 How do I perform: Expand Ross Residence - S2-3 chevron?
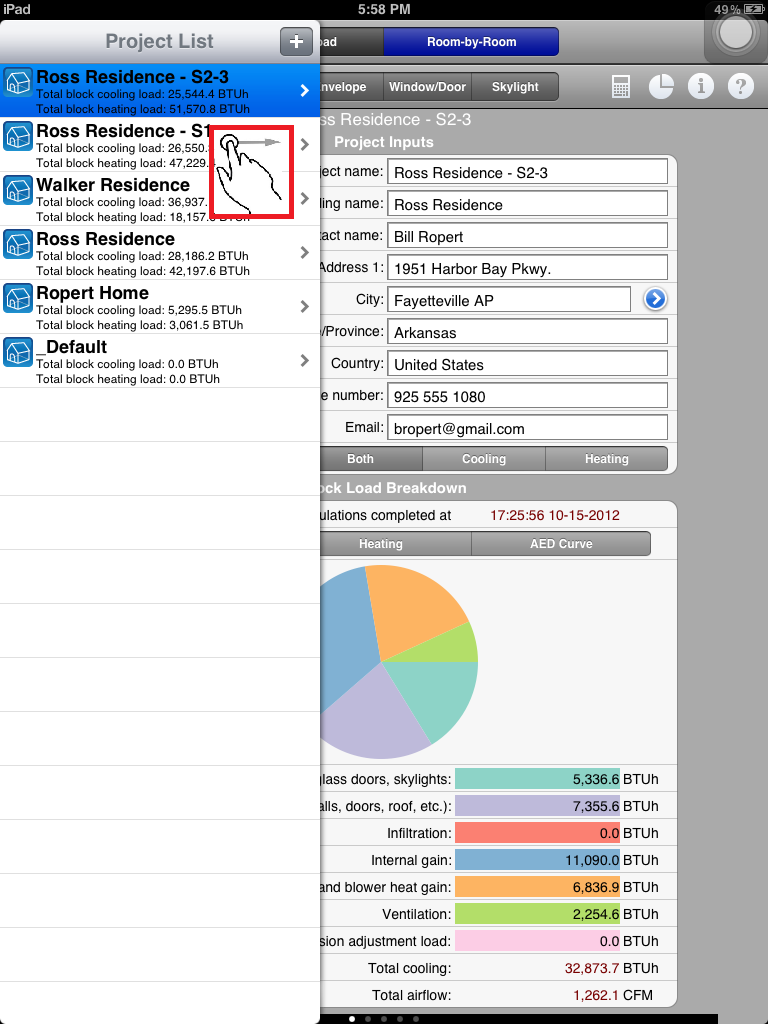point(304,90)
